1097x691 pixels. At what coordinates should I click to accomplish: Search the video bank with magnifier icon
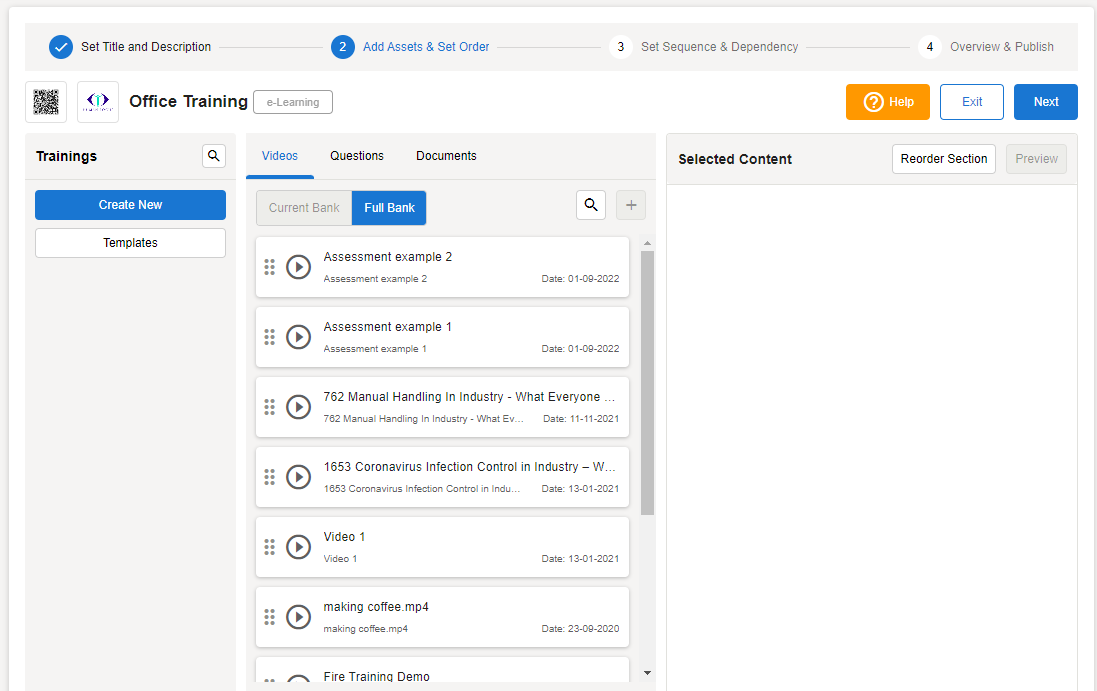591,205
